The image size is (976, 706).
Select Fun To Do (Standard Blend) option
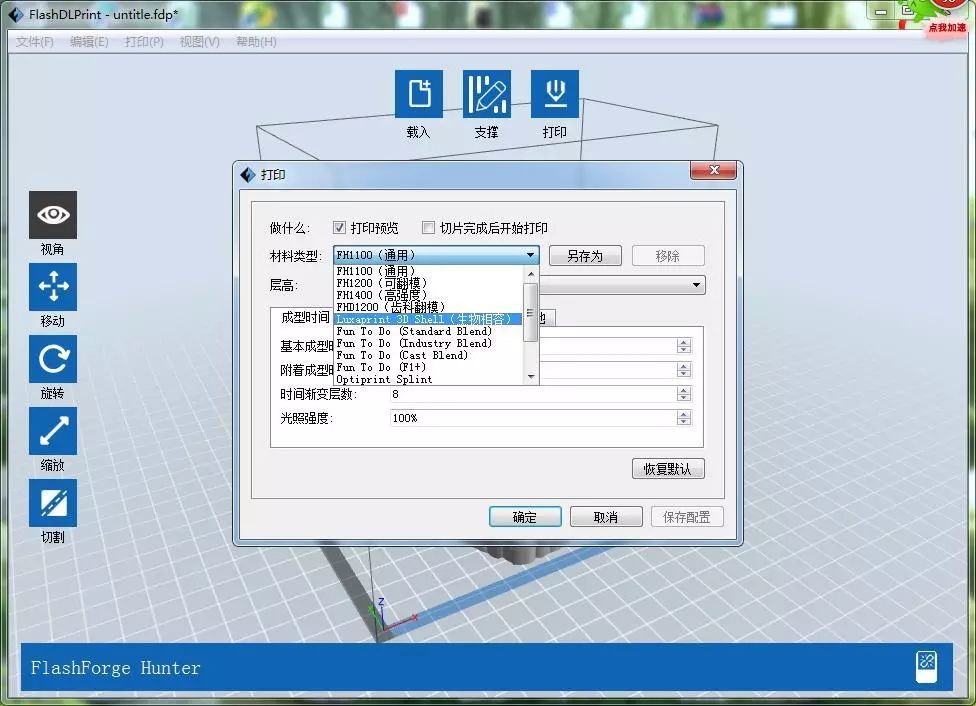(428, 331)
